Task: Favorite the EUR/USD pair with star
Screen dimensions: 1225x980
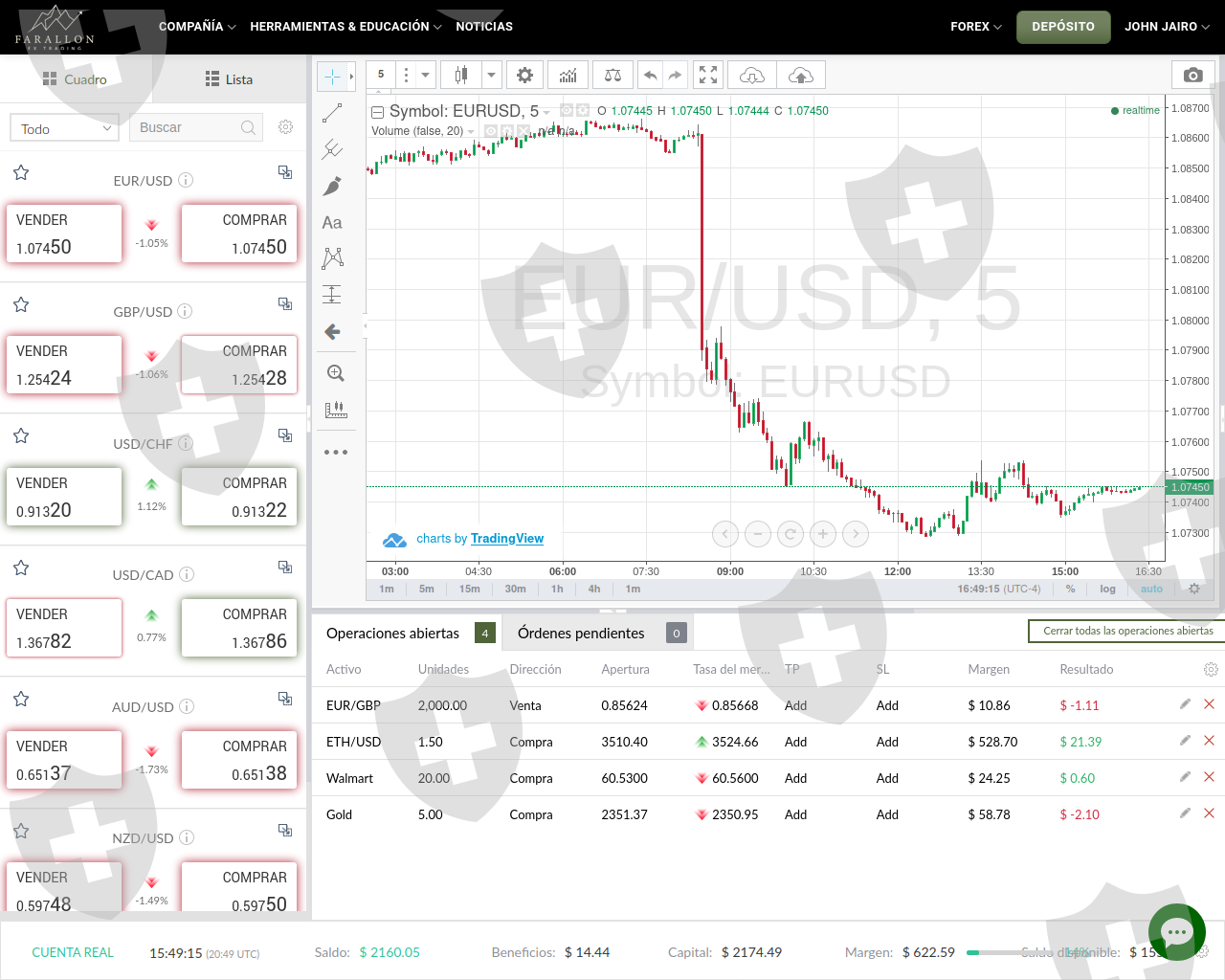Action: pos(21,172)
